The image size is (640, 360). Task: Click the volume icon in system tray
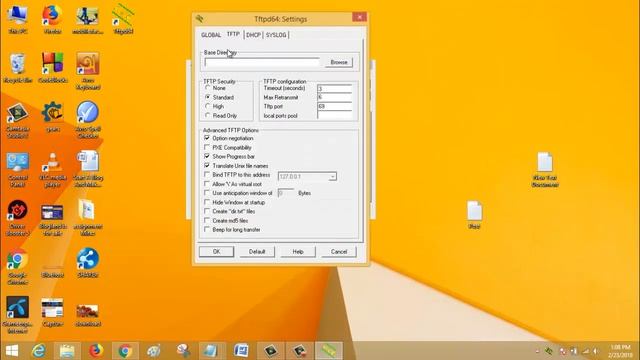596,351
